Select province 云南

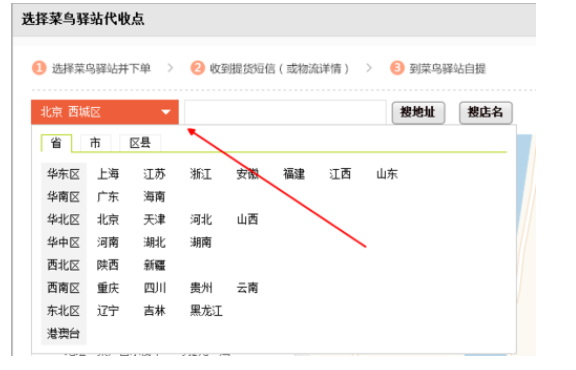pos(247,288)
